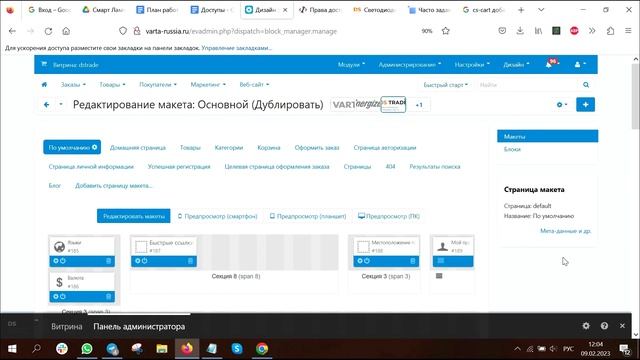Viewport: 640px width, 360px height.
Task: Expand the Модули menu
Action: [351, 64]
